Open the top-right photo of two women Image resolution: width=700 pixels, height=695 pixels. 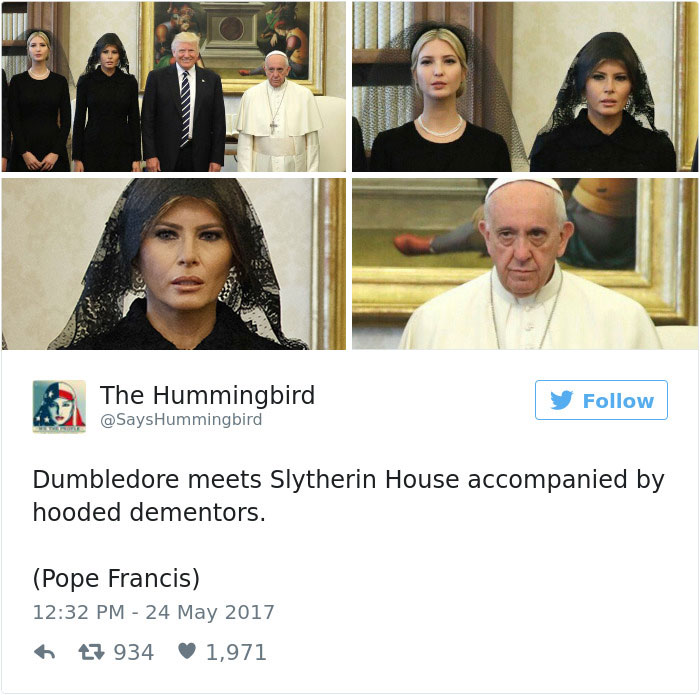pos(525,87)
